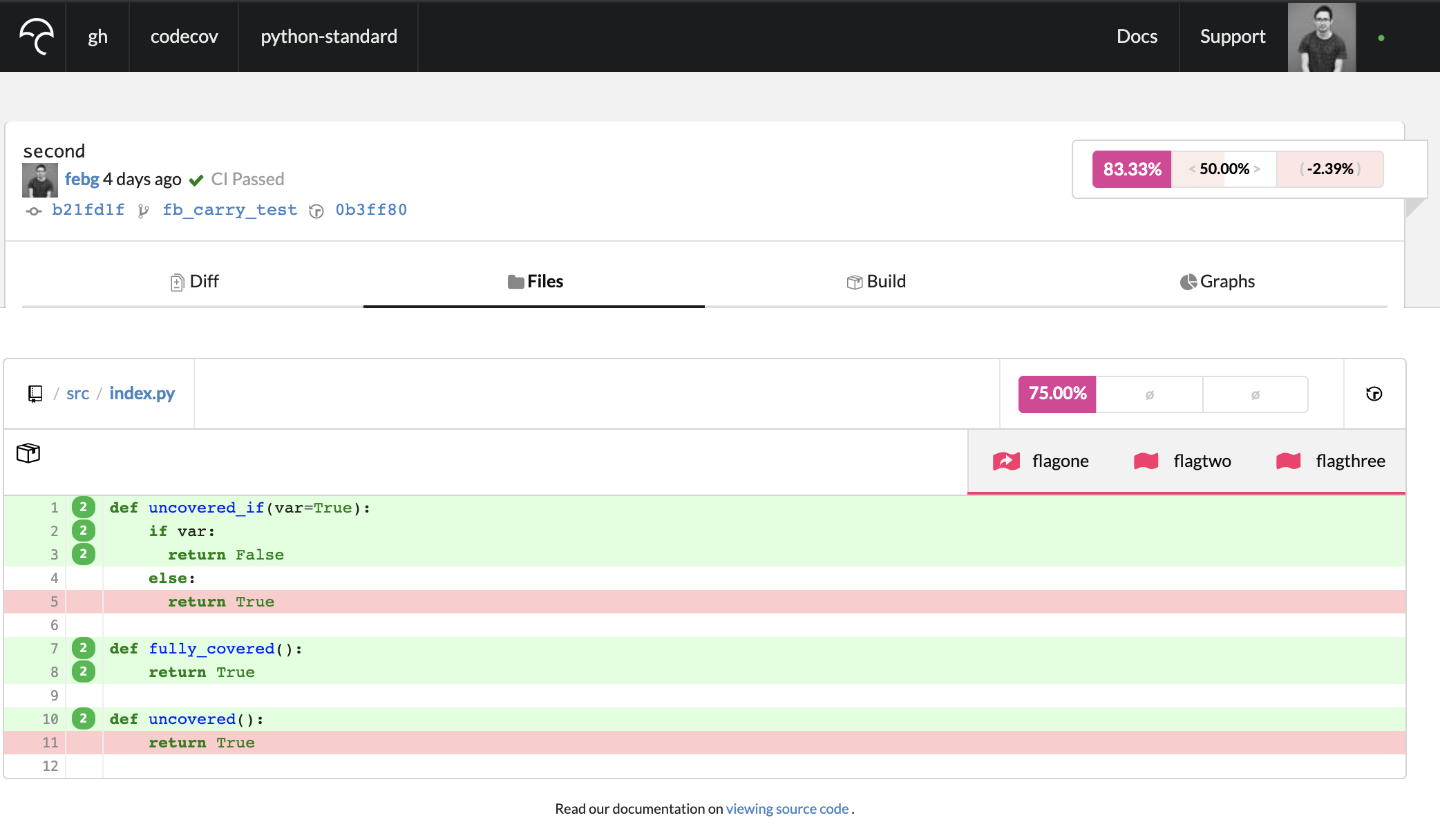The height and width of the screenshot is (840, 1440).
Task: Open the viewing source code documentation link
Action: click(x=787, y=808)
